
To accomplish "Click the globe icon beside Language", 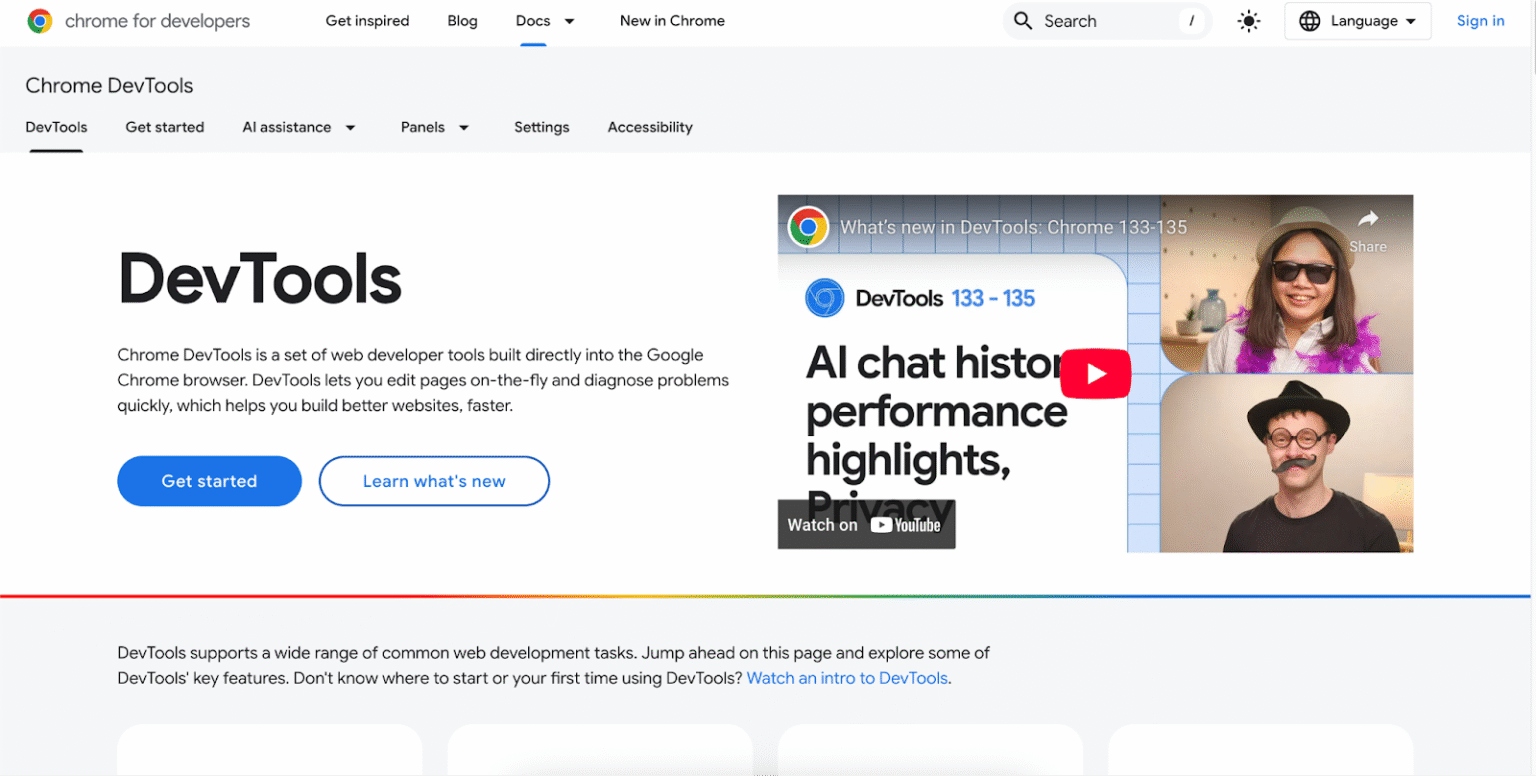I will (x=1311, y=20).
